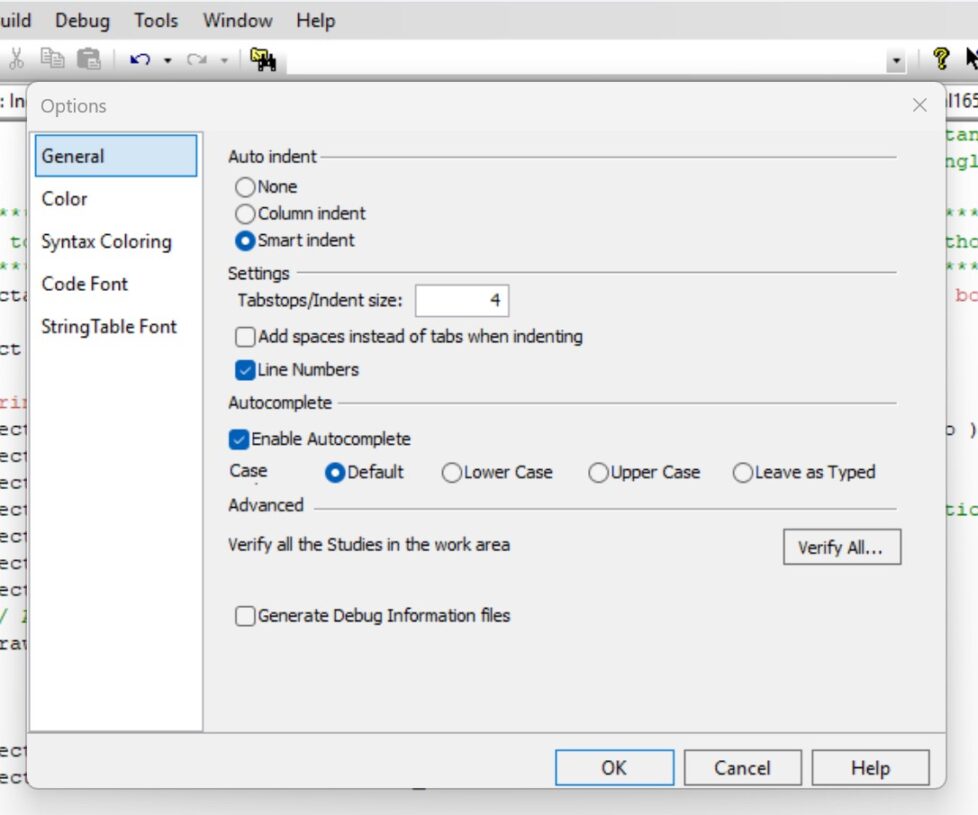
Task: Click the Copy toolbar icon
Action: [52, 61]
